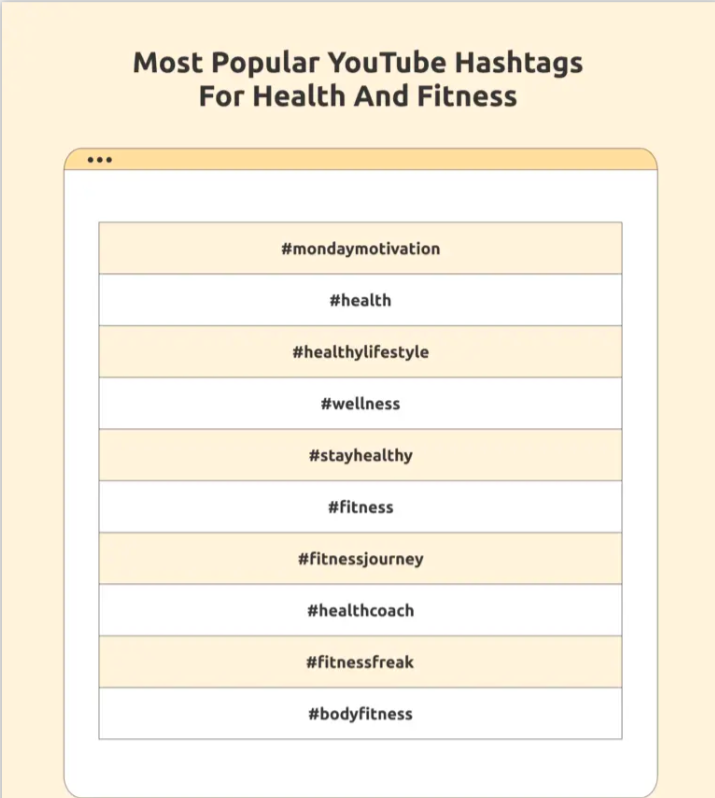Click the #mondaymotivation hashtag row
The height and width of the screenshot is (798, 715).
[x=360, y=248]
